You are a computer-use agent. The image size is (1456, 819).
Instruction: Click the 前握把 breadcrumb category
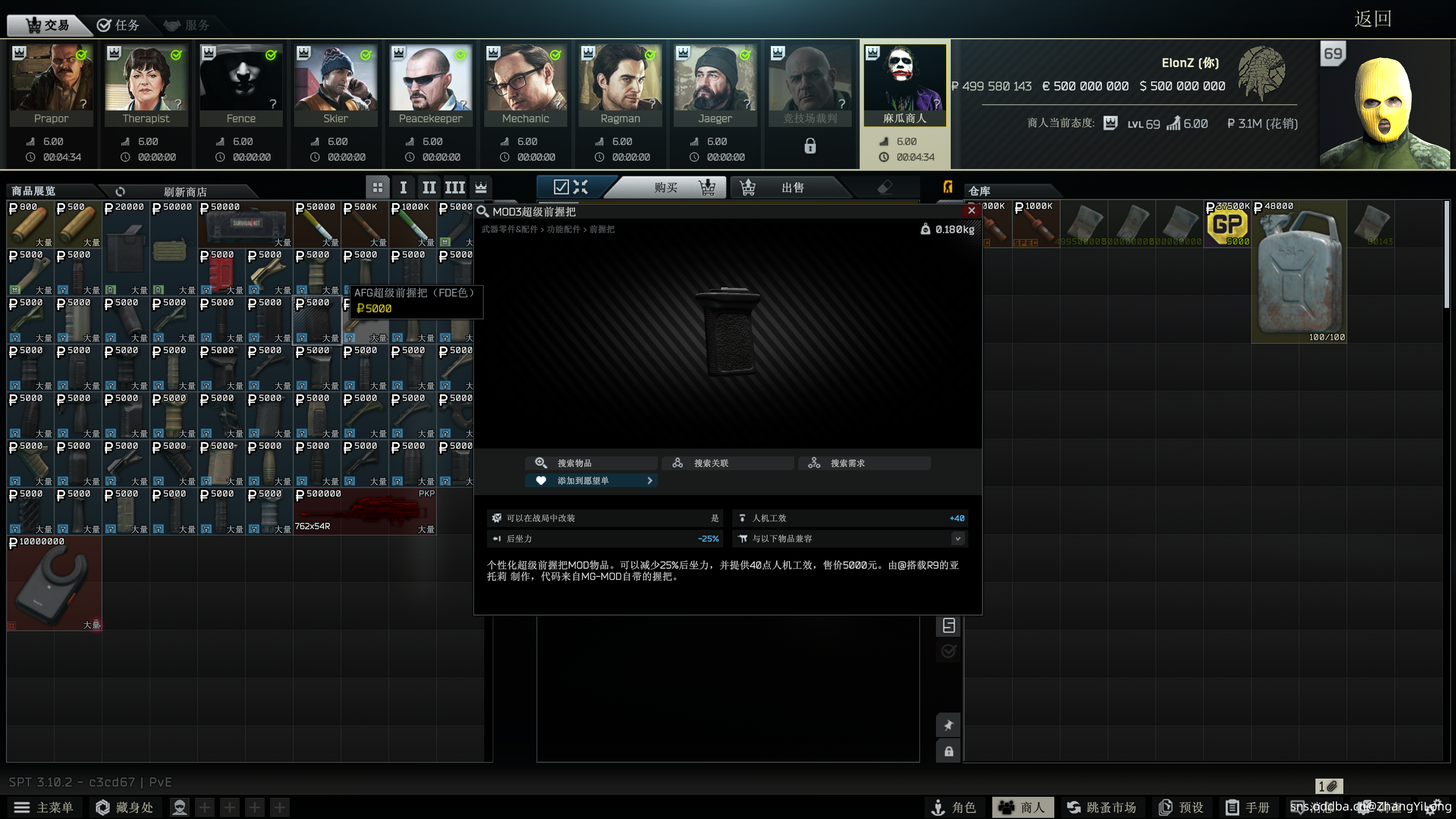602,229
